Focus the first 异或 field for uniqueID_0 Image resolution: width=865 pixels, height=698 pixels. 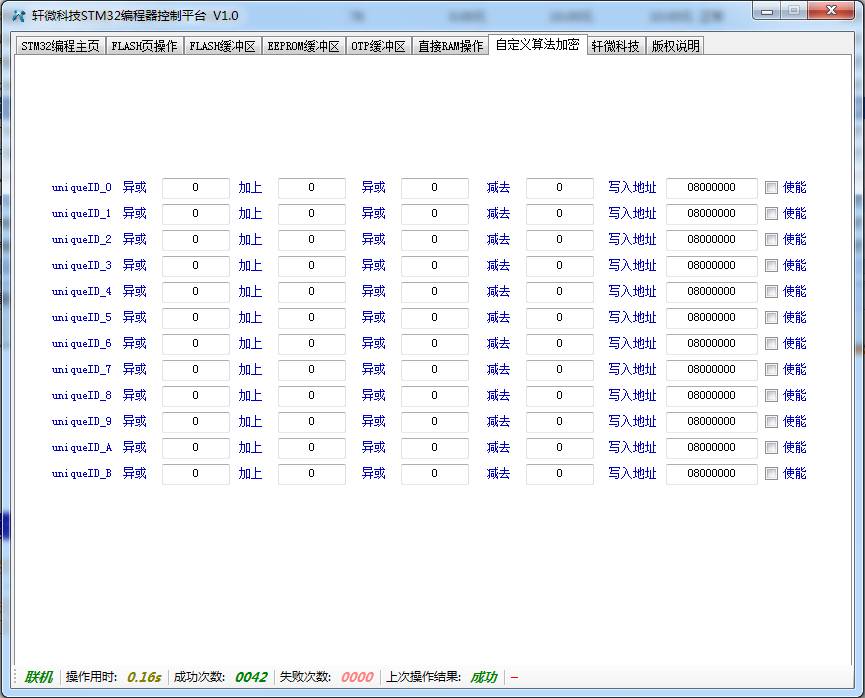point(195,188)
